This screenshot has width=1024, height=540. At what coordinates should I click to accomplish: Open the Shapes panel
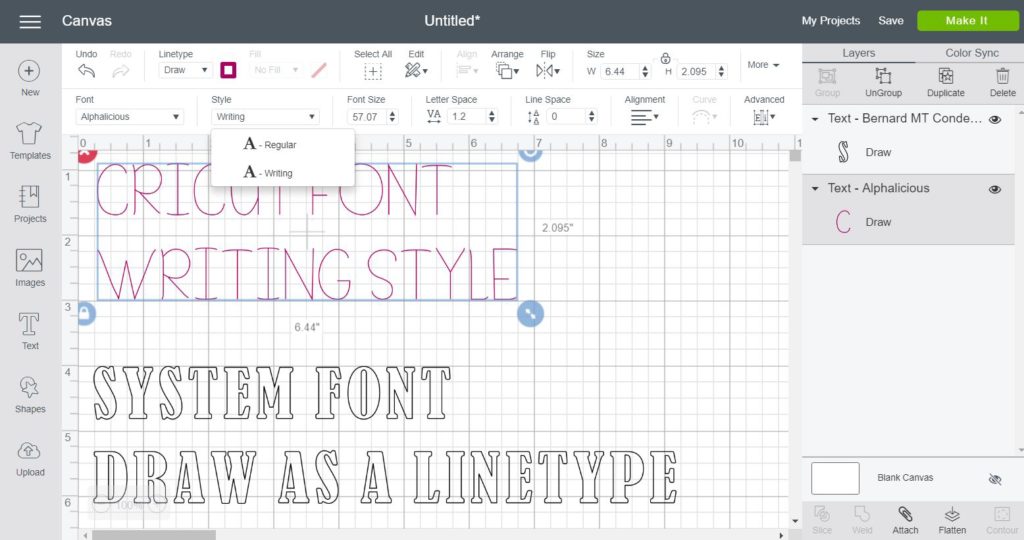click(x=29, y=394)
